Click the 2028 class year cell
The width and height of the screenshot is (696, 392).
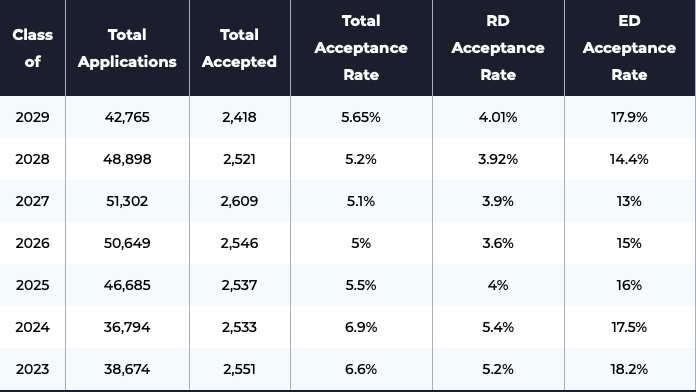click(32, 159)
